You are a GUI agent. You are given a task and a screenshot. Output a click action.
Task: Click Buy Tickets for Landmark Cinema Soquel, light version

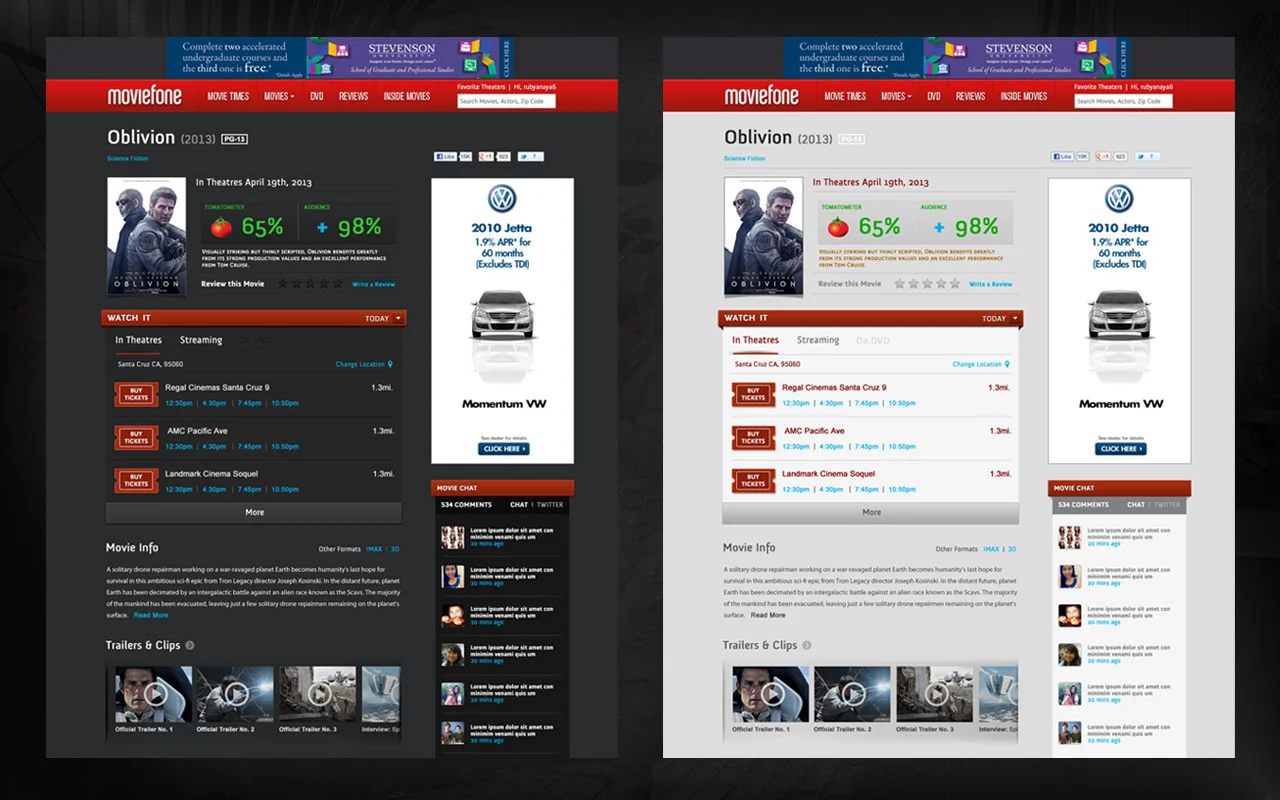[x=753, y=481]
